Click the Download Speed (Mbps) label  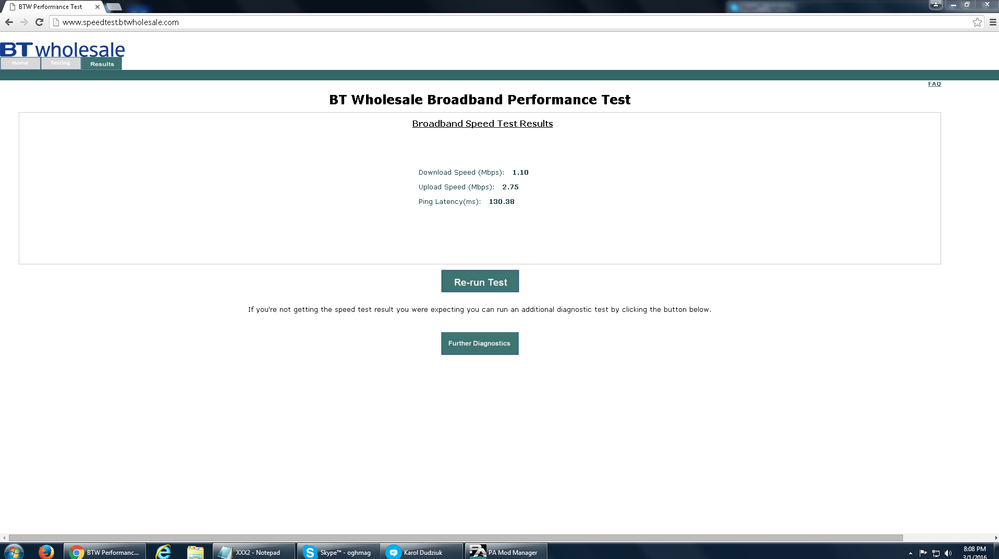pyautogui.click(x=461, y=173)
